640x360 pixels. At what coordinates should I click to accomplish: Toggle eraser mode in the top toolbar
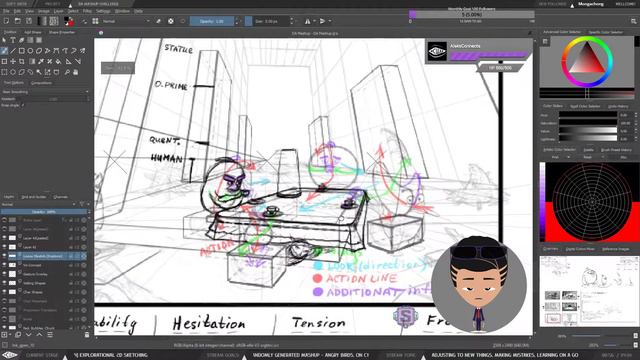click(x=158, y=21)
